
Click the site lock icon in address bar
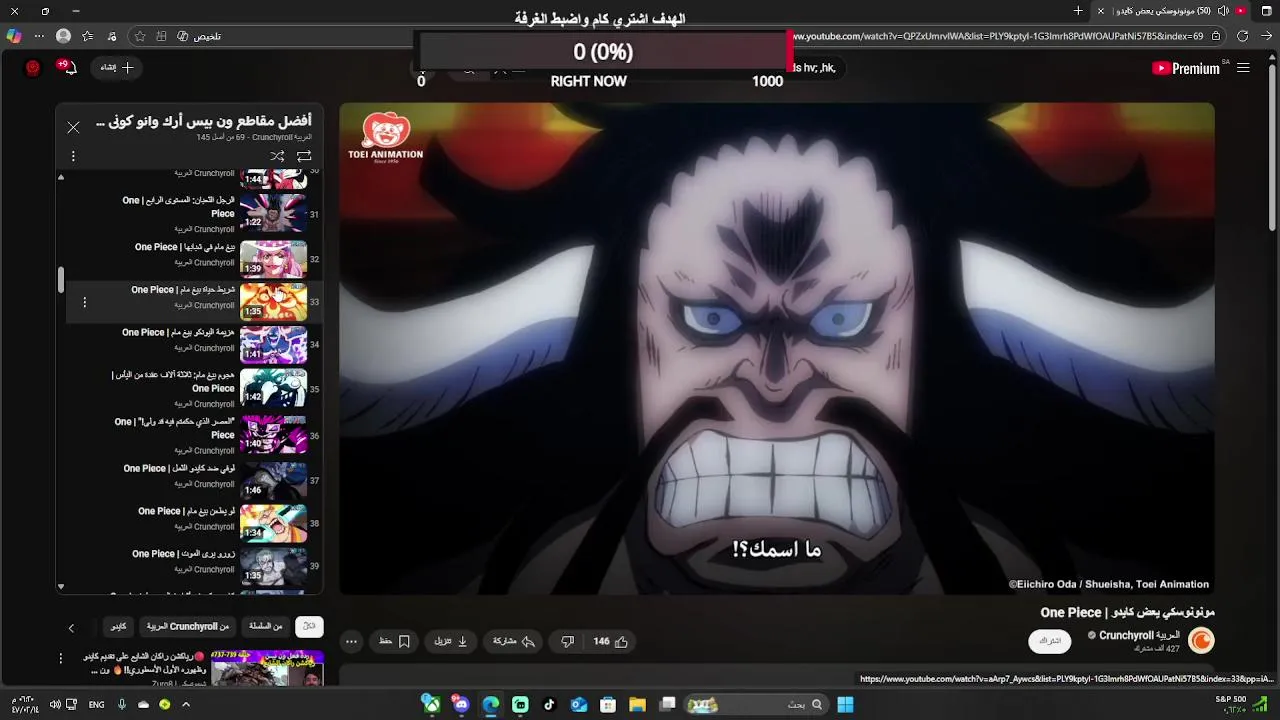1216,36
